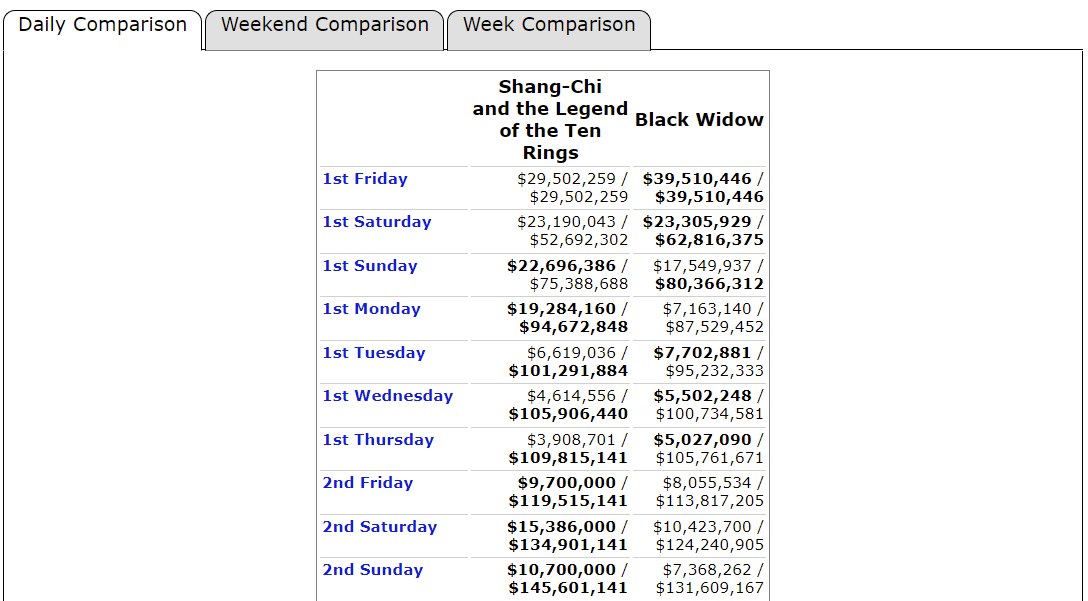
Task: Select the Daily Comparison tab
Action: 102,25
